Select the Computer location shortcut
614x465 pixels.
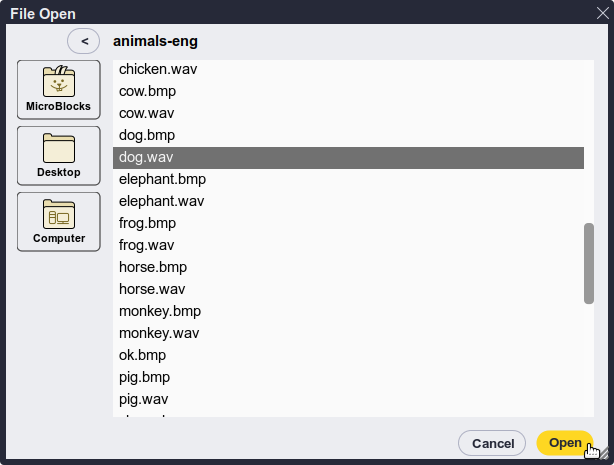(x=59, y=222)
